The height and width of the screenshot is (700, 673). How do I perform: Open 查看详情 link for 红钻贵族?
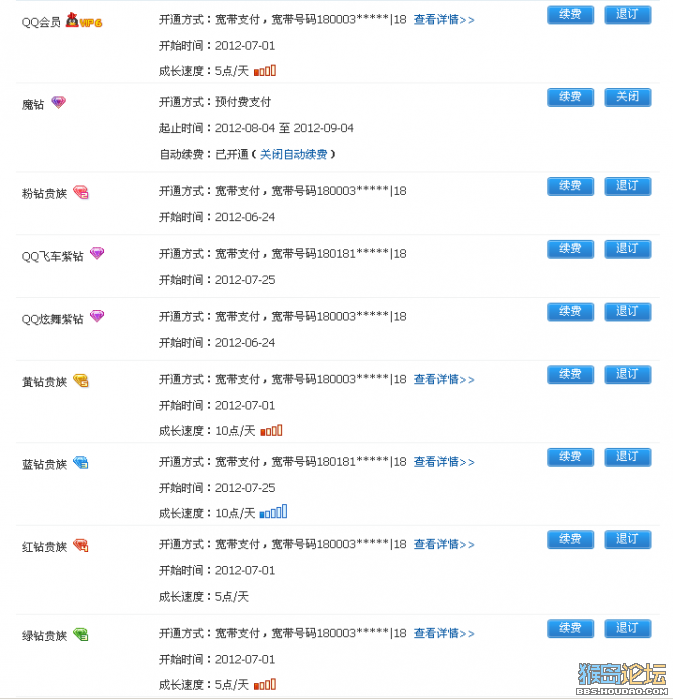(x=444, y=544)
